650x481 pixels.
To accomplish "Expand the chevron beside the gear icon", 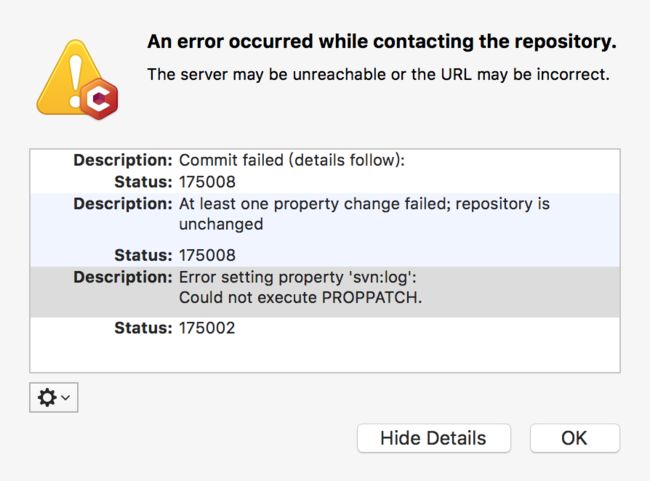I will 65,398.
